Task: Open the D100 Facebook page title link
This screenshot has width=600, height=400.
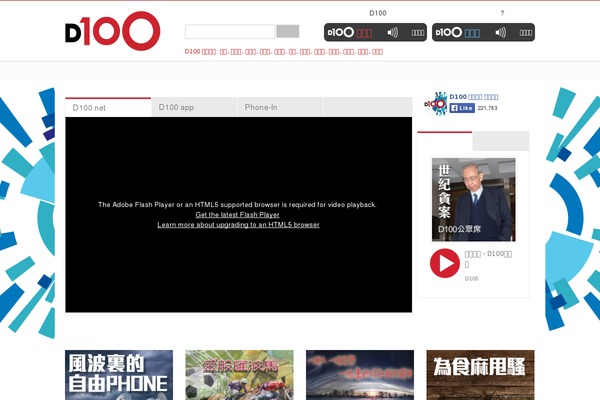Action: tap(474, 97)
